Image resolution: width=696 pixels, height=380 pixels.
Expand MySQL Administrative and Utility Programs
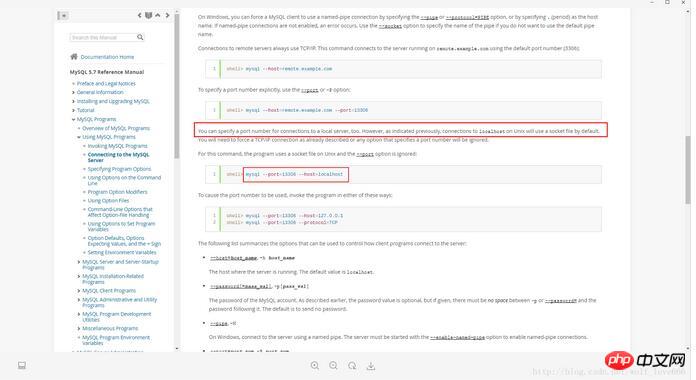79,300
